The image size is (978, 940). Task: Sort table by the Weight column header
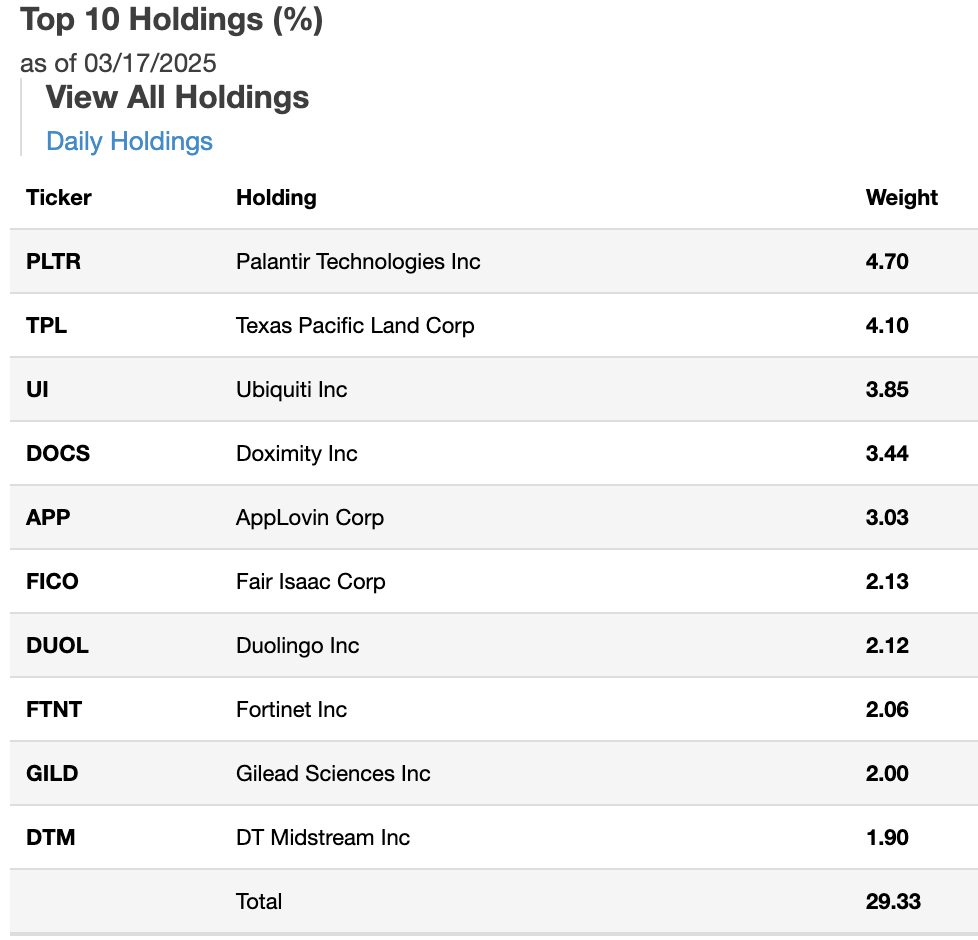coord(901,197)
